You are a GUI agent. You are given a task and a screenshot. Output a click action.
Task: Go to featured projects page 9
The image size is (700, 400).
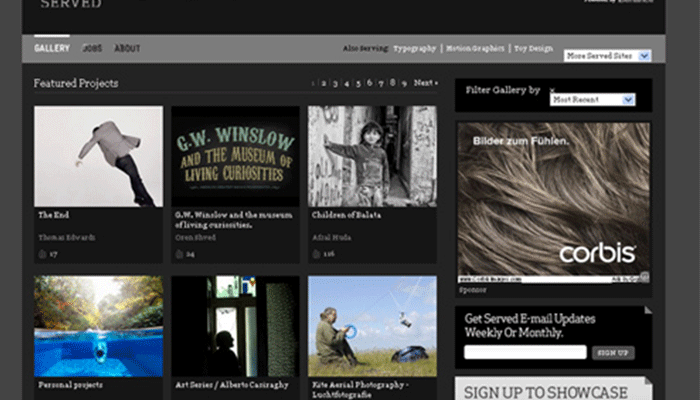pos(404,83)
